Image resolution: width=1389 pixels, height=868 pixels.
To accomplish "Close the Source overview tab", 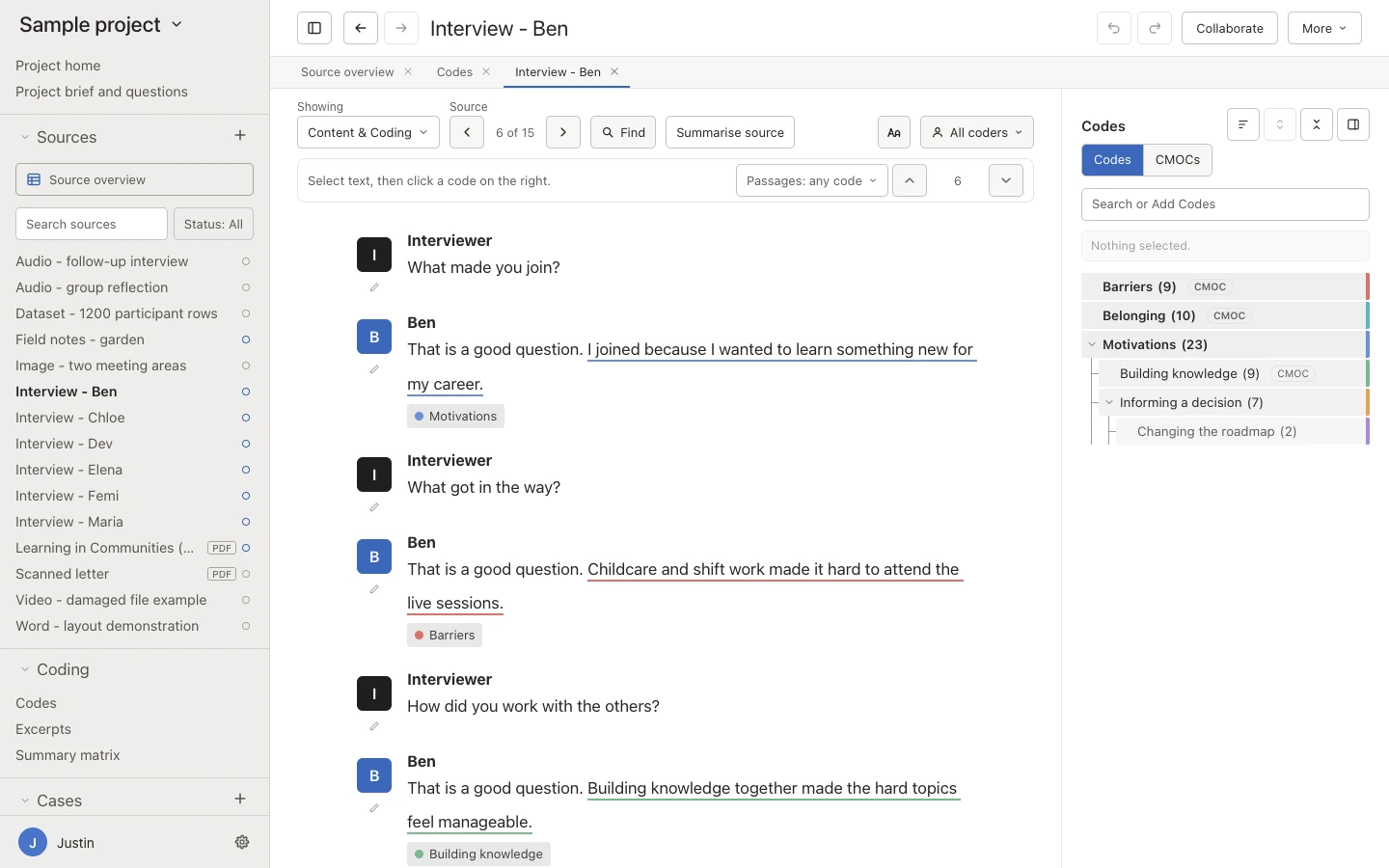I will point(408,71).
